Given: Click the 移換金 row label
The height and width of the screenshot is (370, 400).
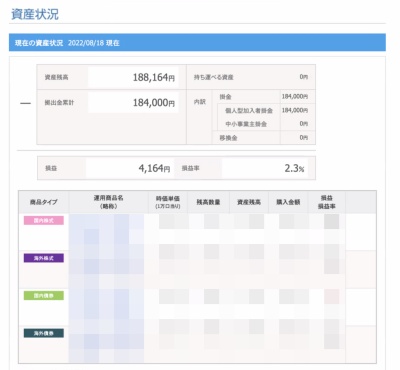Looking at the screenshot, I should 228,138.
